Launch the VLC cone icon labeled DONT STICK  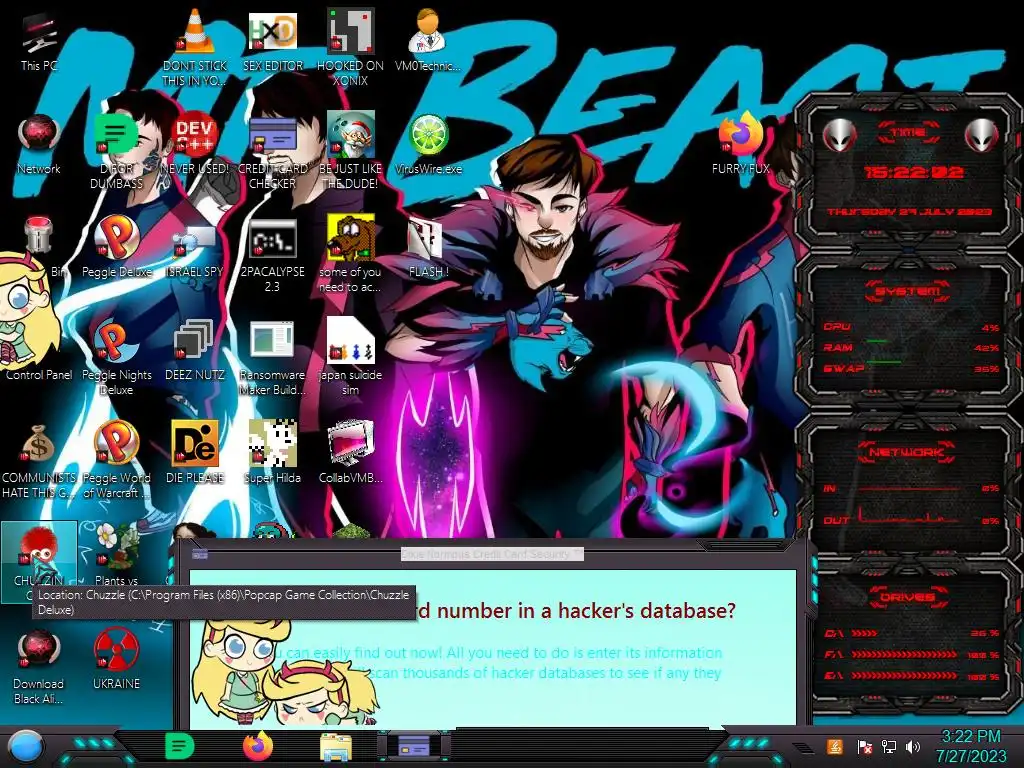click(195, 48)
